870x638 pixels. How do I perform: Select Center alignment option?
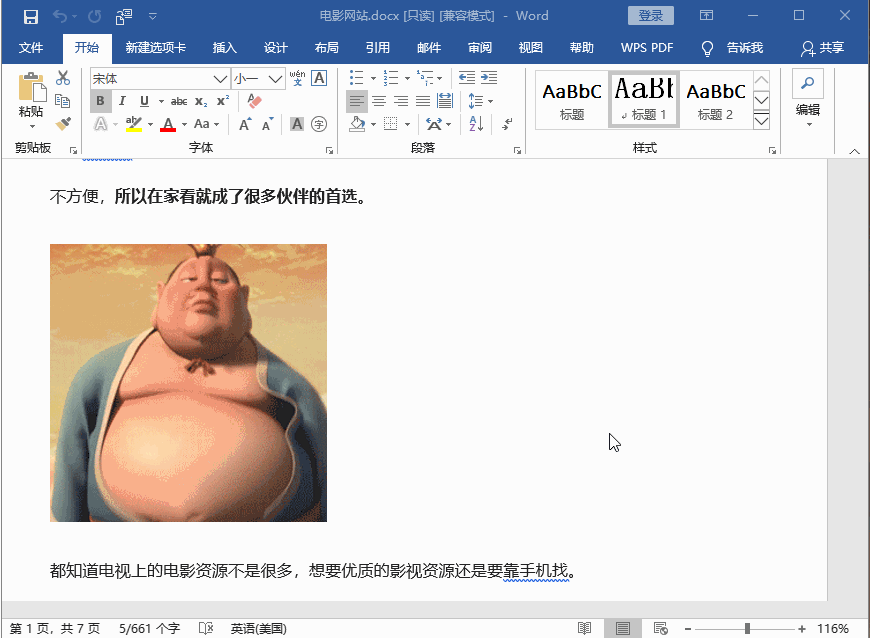pos(379,101)
